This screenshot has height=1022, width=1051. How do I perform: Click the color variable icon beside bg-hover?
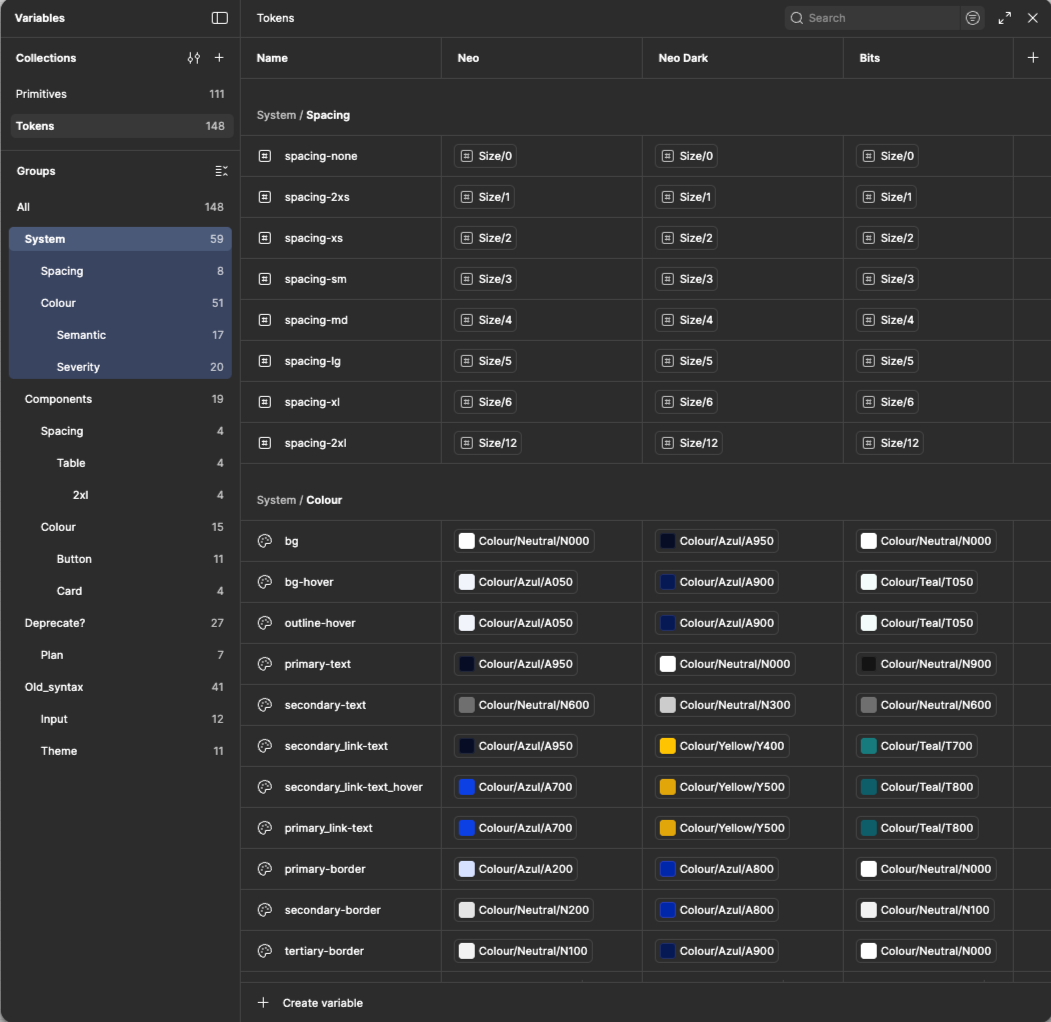[264, 581]
